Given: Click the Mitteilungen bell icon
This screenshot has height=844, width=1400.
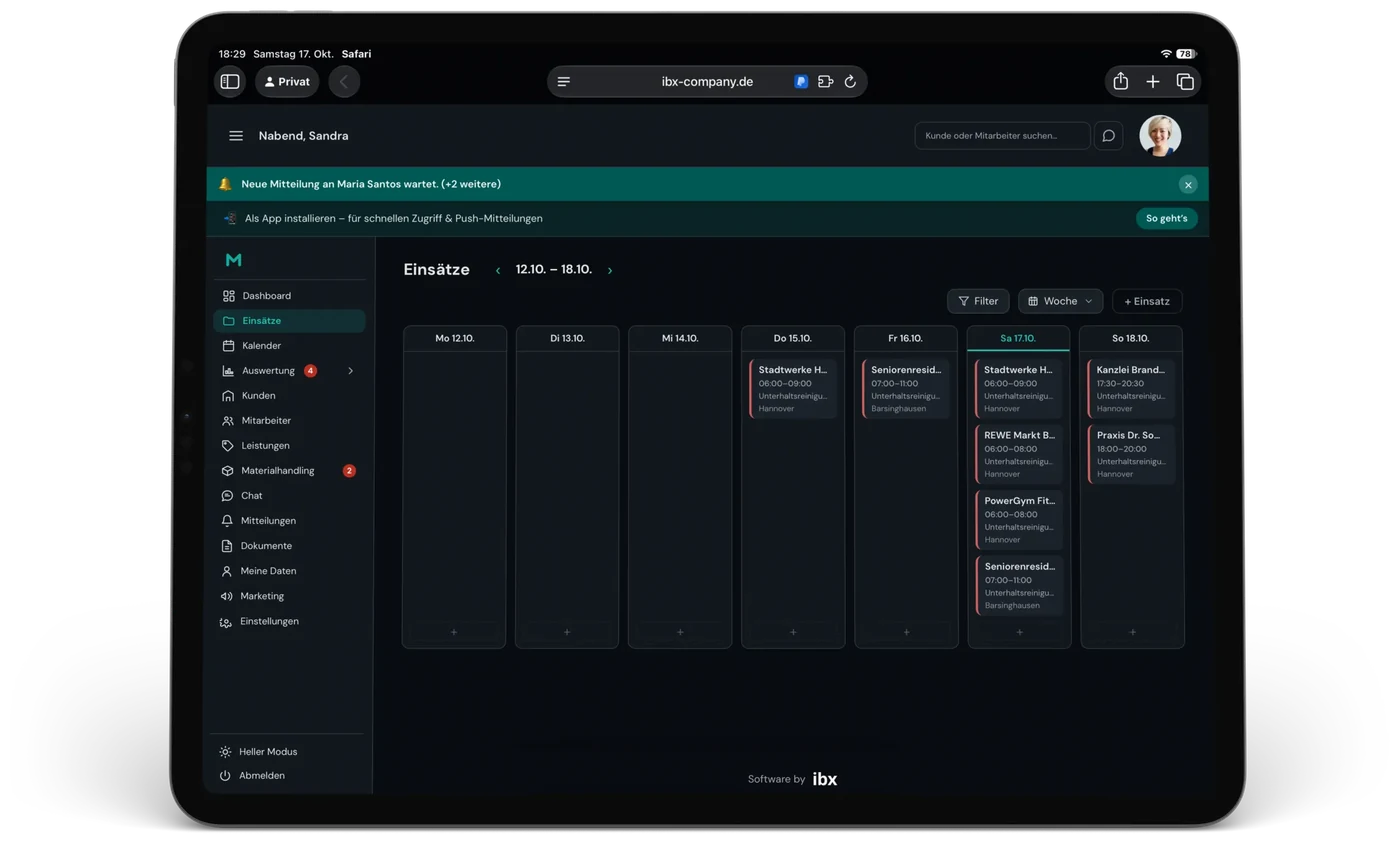Looking at the screenshot, I should click(227, 521).
